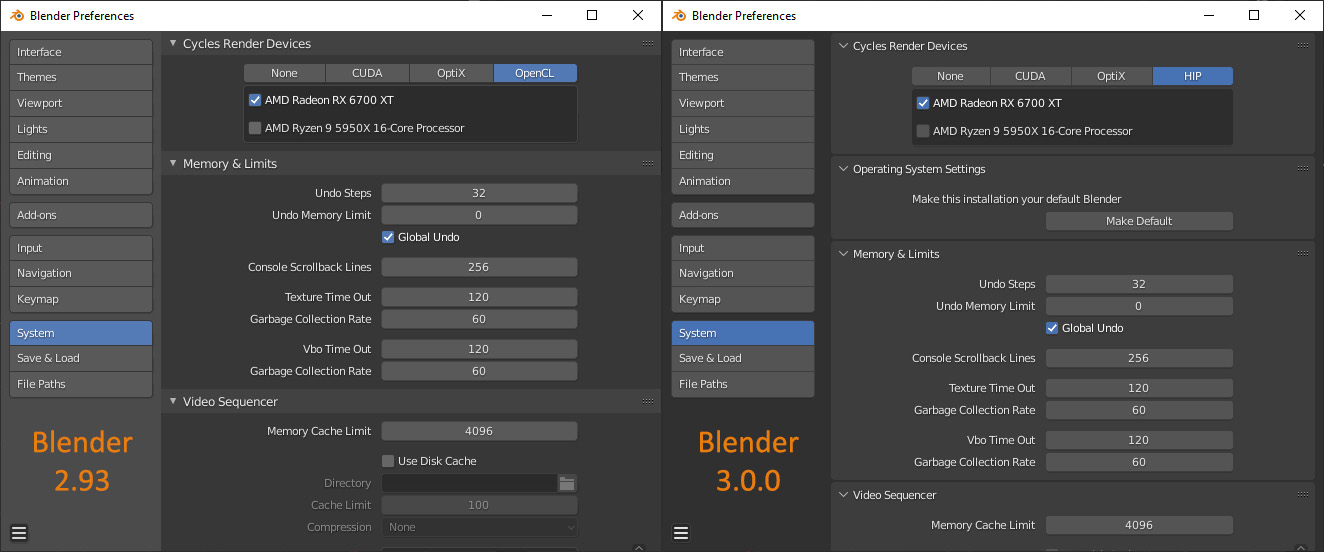1324x552 pixels.
Task: Collapse Cycles Render Devices panel in 3.0.0
Action: click(843, 46)
